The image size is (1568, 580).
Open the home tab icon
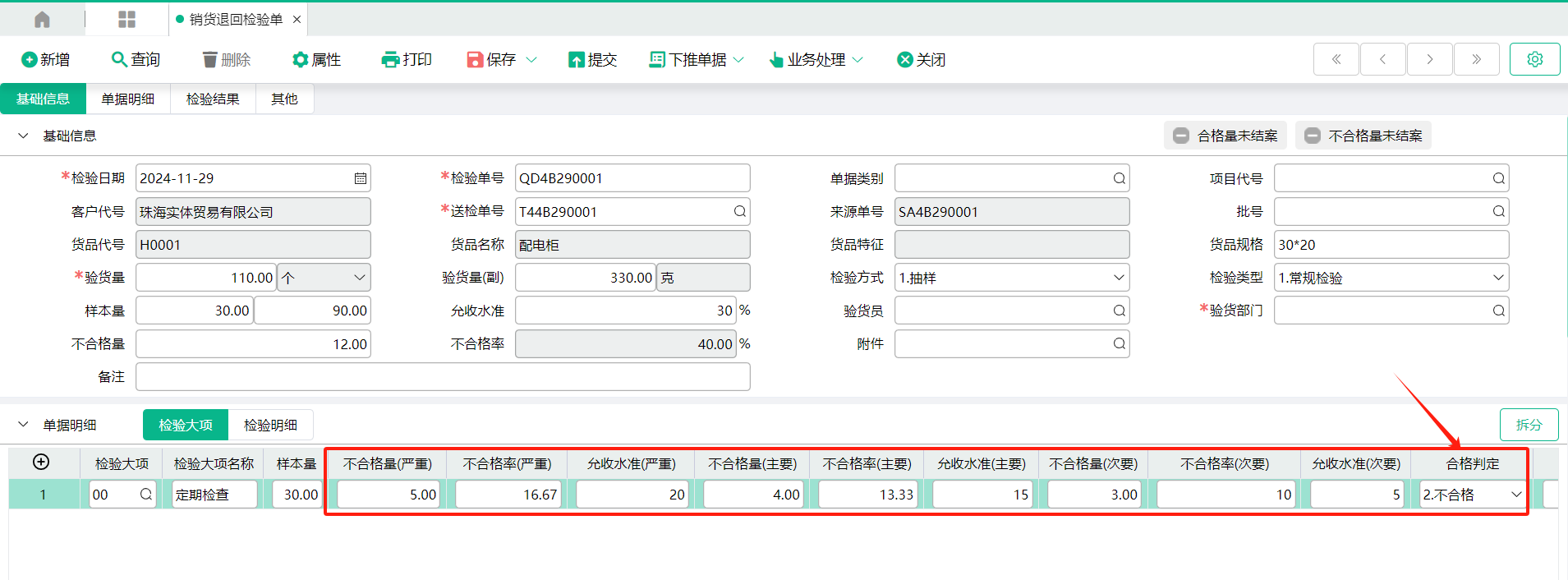pyautogui.click(x=42, y=20)
